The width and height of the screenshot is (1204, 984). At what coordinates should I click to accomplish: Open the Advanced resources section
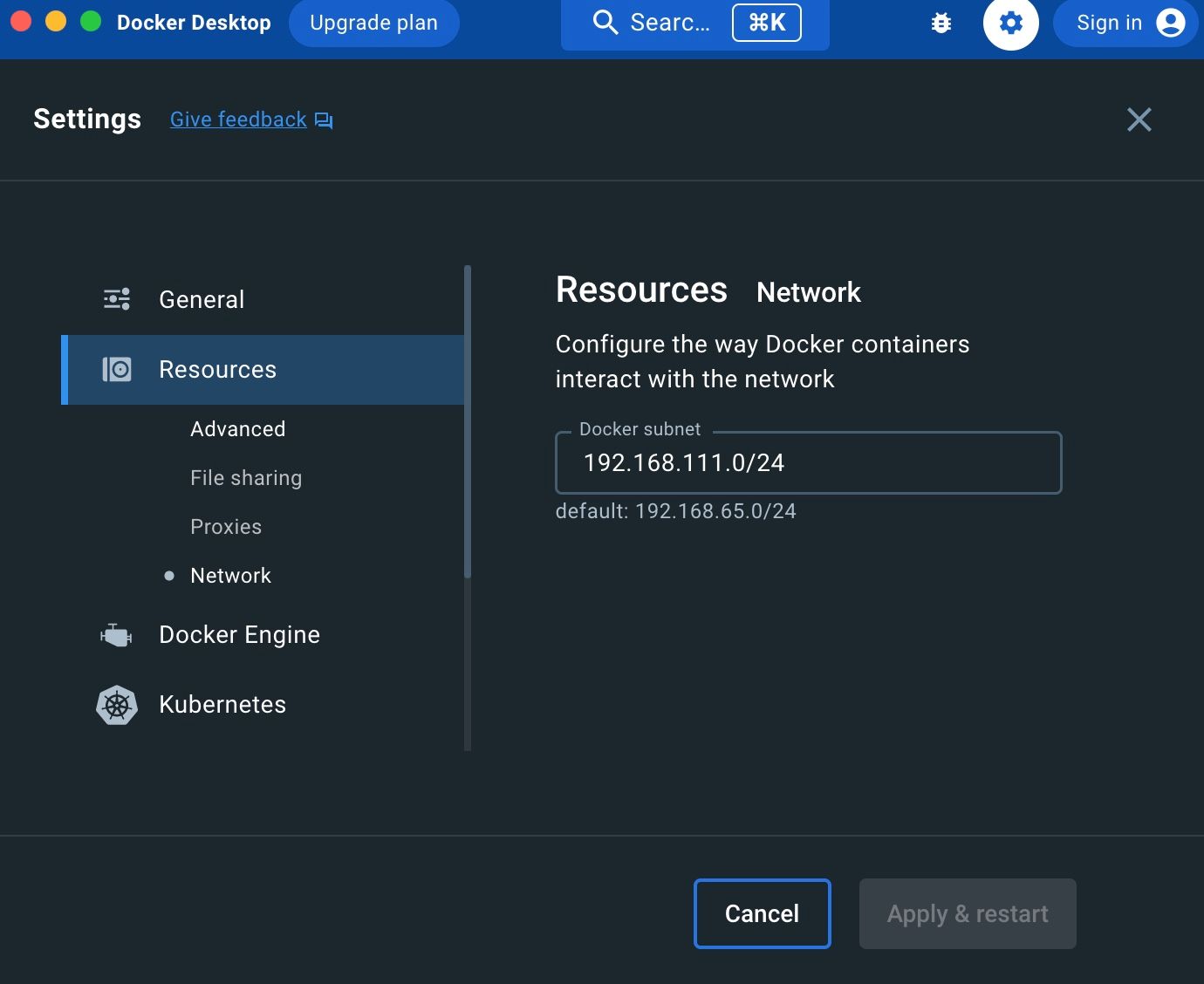(238, 429)
